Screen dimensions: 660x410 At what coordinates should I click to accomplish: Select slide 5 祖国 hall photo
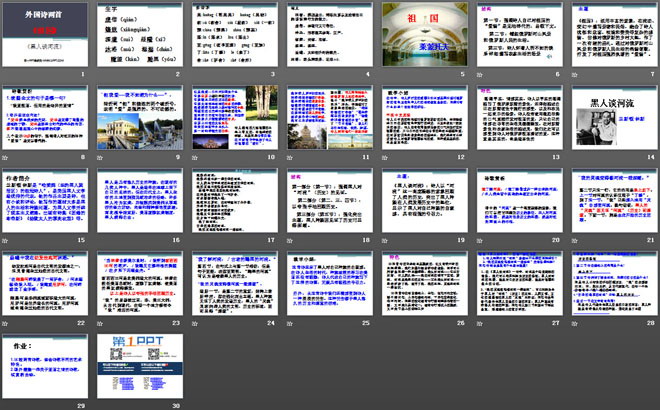[x=425, y=35]
